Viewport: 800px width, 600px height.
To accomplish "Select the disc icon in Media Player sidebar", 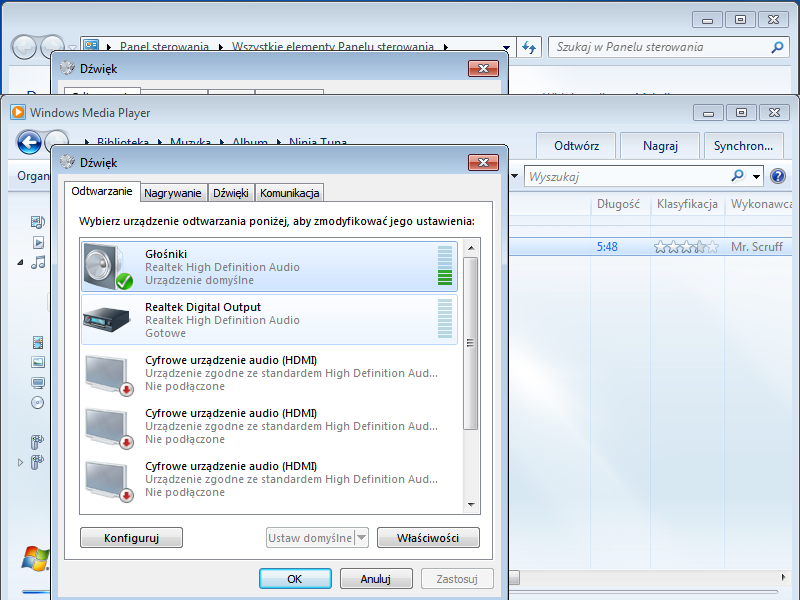I will (x=38, y=403).
